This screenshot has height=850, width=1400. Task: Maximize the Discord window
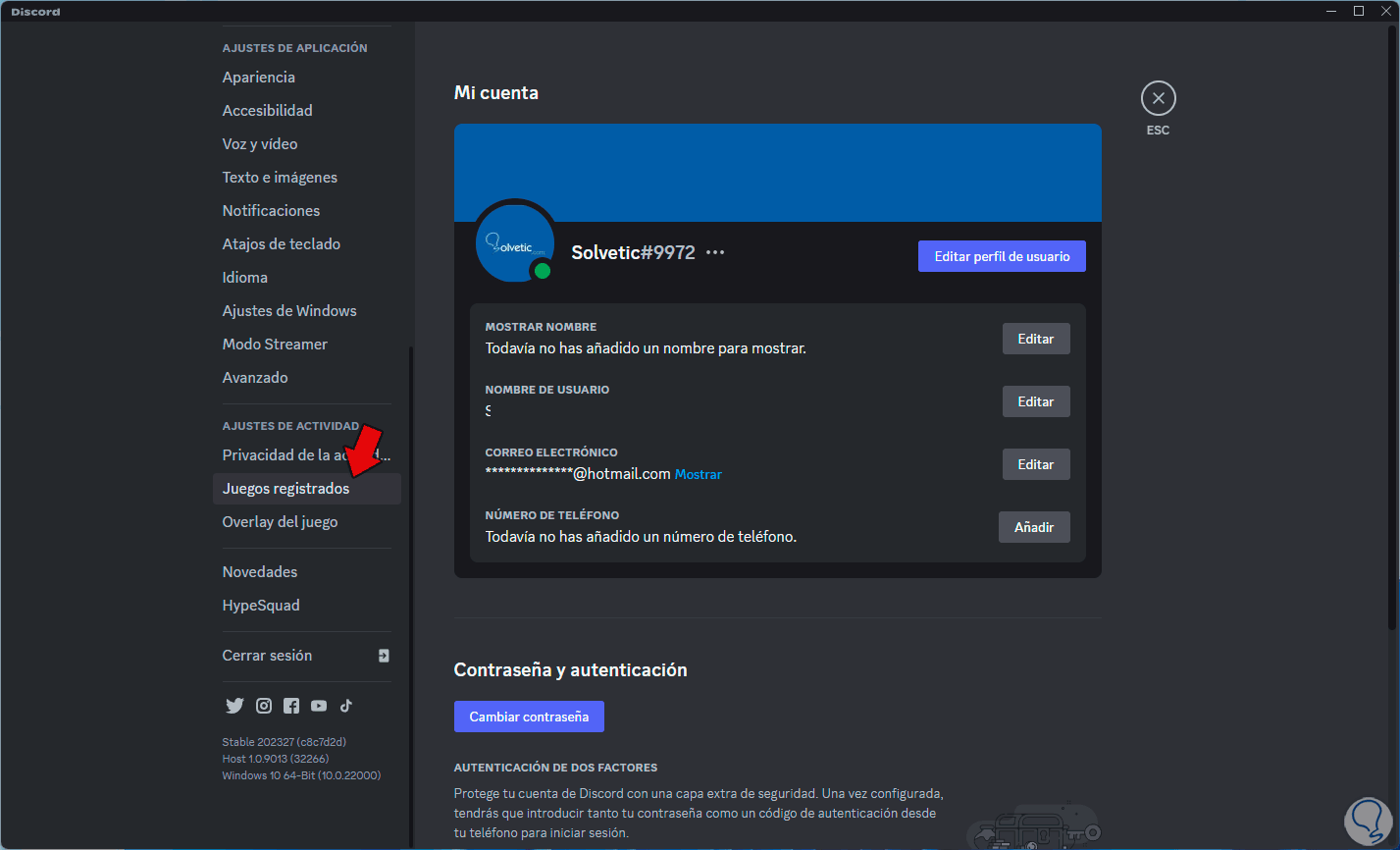1359,11
